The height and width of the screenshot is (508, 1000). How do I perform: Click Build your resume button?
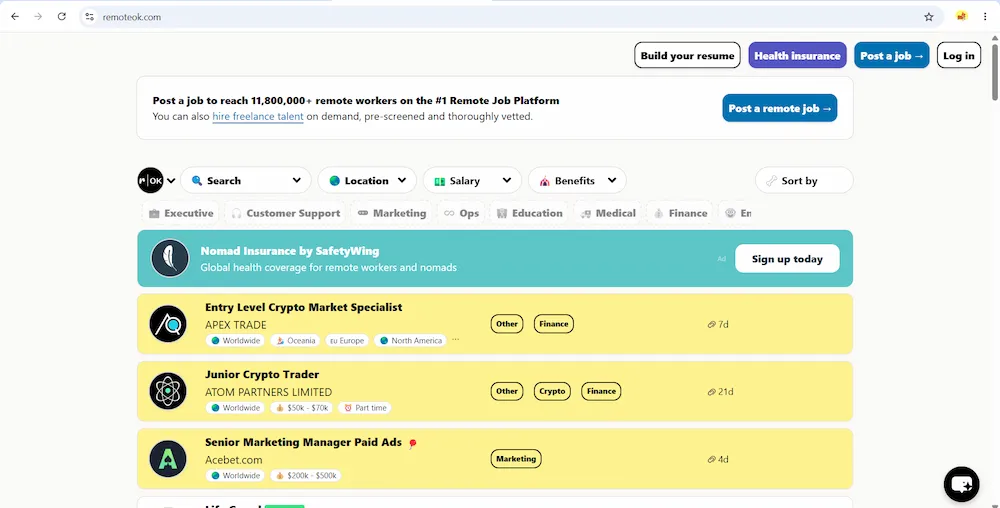687,55
